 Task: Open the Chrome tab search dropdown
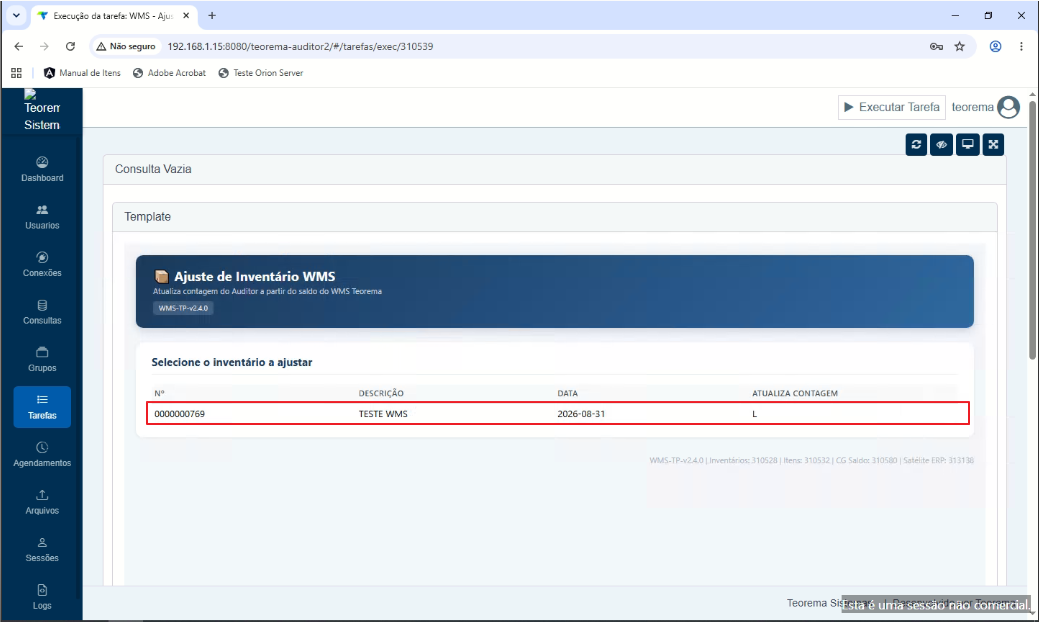(16, 15)
